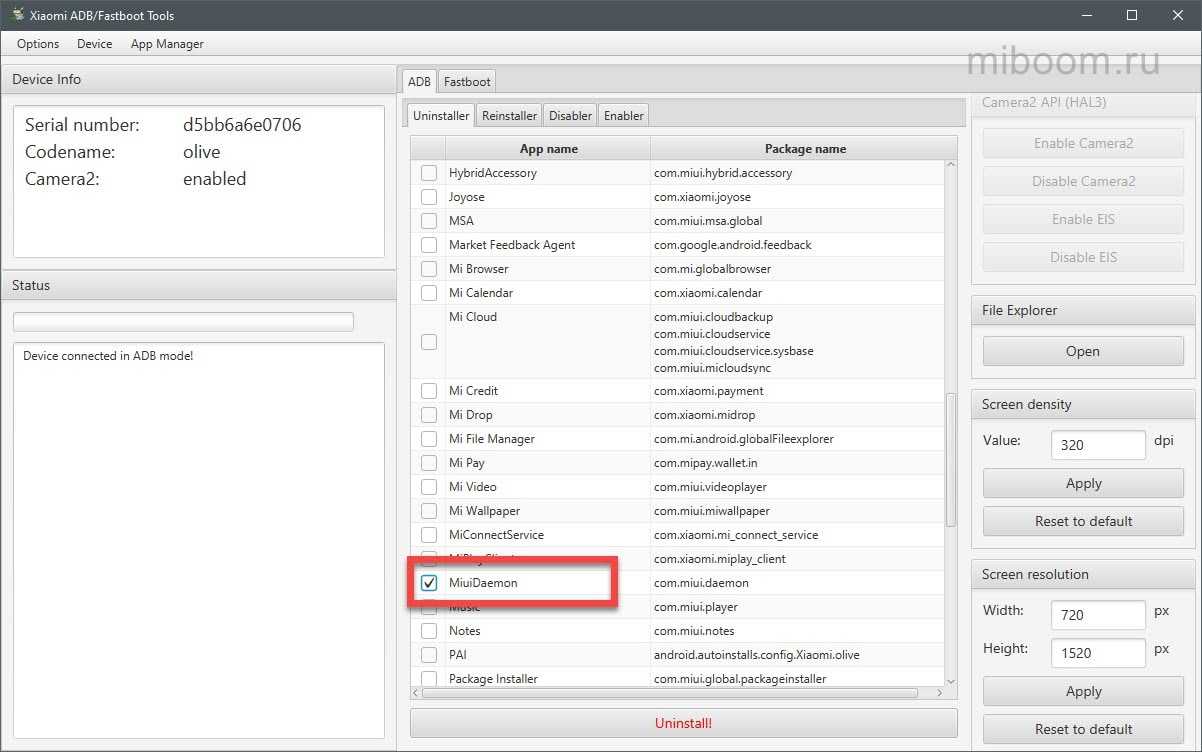Show the Enabler tab

[x=624, y=115]
